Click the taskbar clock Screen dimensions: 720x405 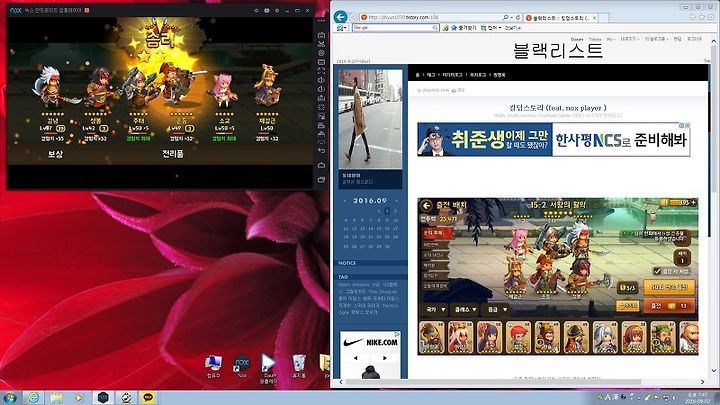[697, 398]
